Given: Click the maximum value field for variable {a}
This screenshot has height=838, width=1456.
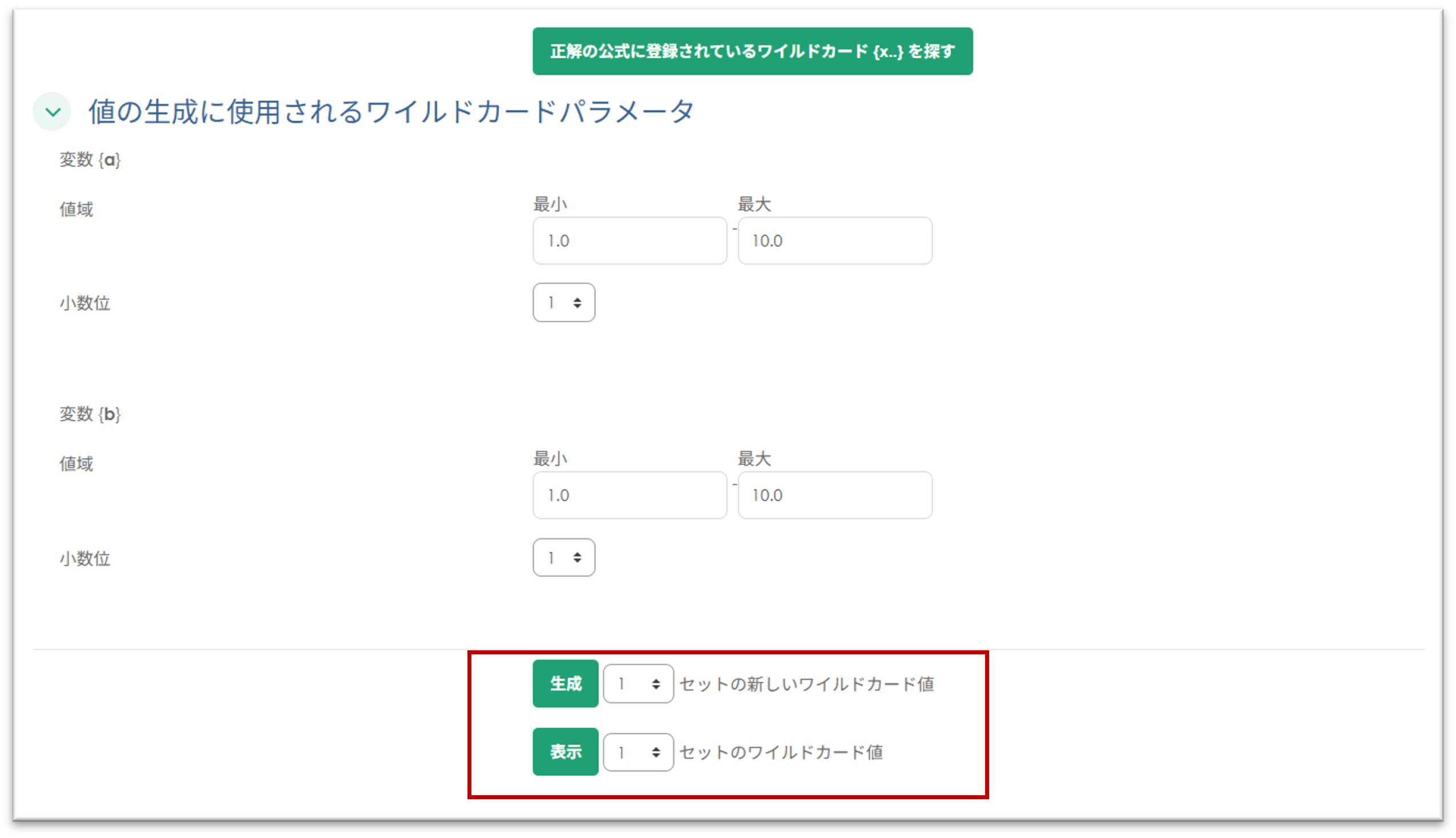Looking at the screenshot, I should 834,241.
